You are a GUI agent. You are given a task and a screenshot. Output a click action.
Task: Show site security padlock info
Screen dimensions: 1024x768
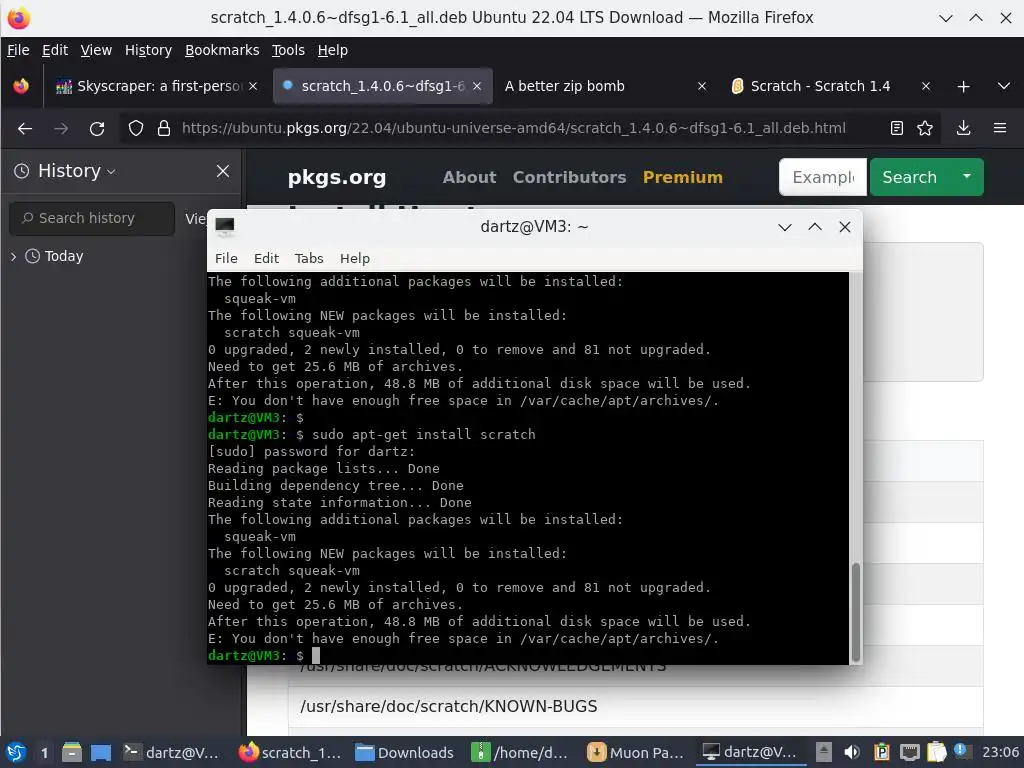click(x=164, y=129)
